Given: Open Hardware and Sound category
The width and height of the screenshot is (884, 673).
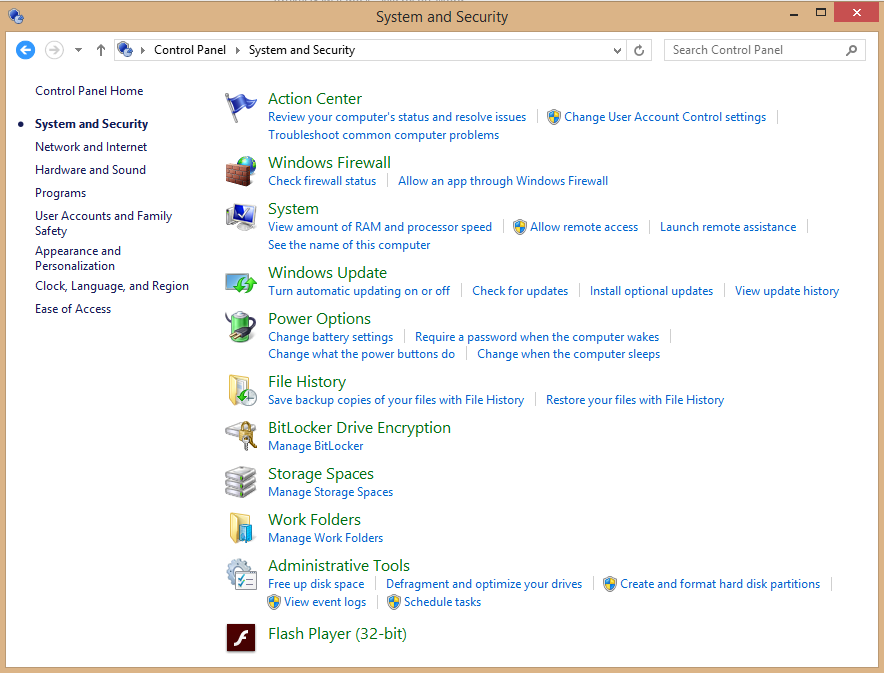Looking at the screenshot, I should [x=90, y=170].
